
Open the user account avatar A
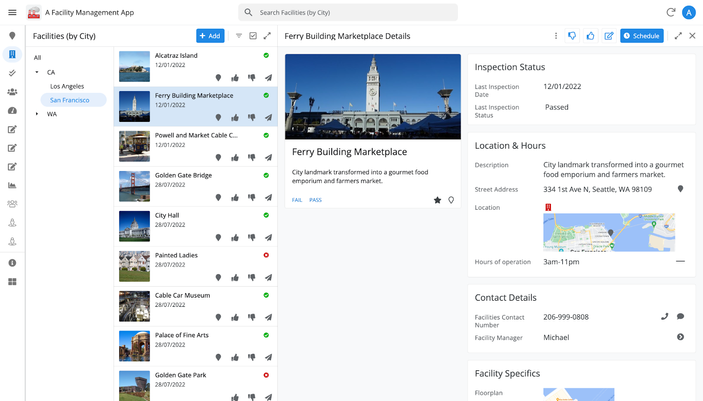tap(689, 13)
